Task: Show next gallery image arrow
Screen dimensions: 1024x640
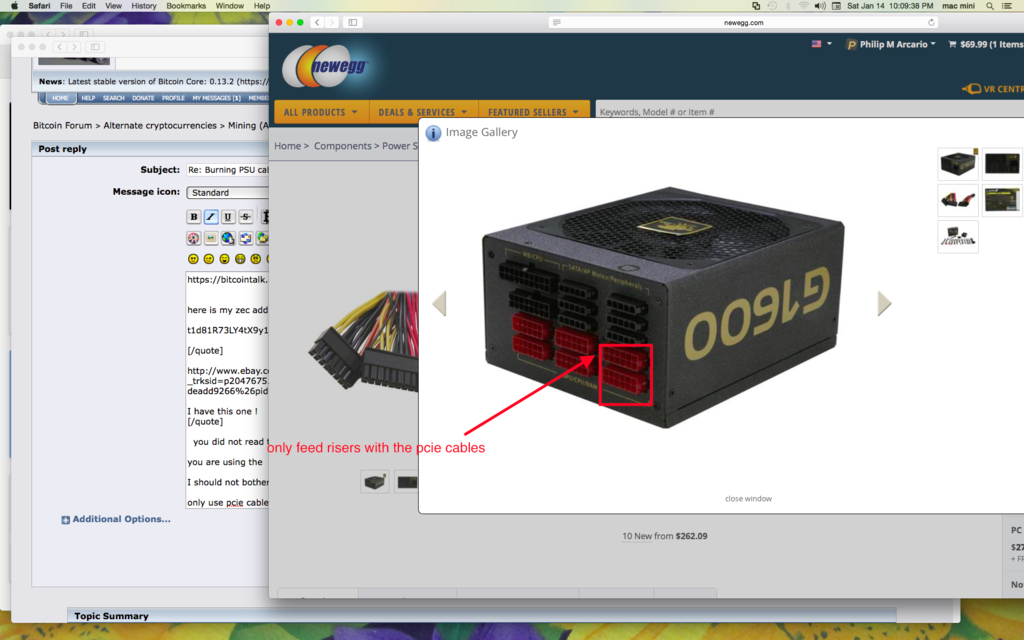Action: point(884,304)
